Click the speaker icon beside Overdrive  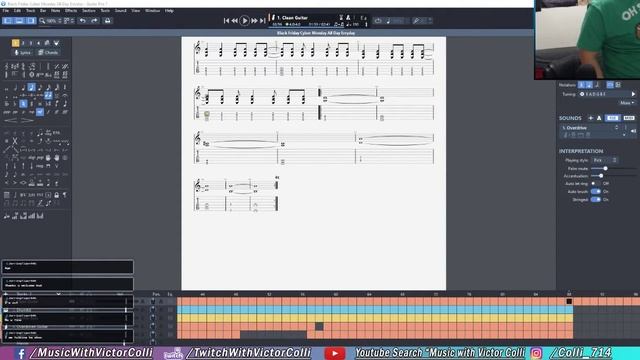(x=633, y=131)
